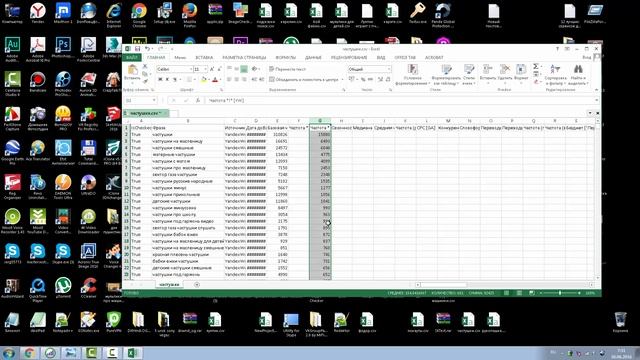The image size is (640, 360).
Task: Click the yellow Fill Color swatch
Action: [x=204, y=80]
